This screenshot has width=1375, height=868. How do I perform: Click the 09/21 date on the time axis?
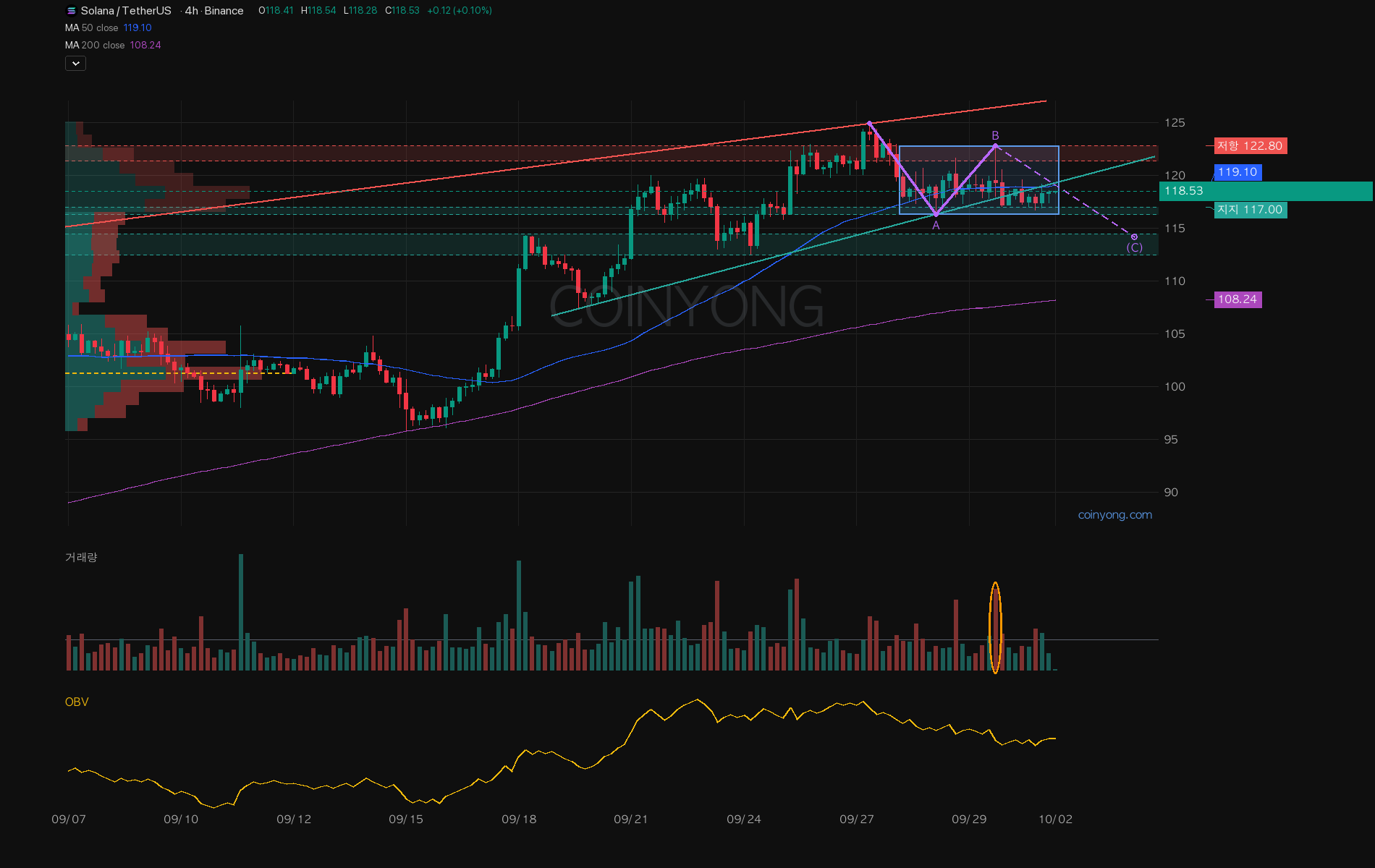[631, 820]
